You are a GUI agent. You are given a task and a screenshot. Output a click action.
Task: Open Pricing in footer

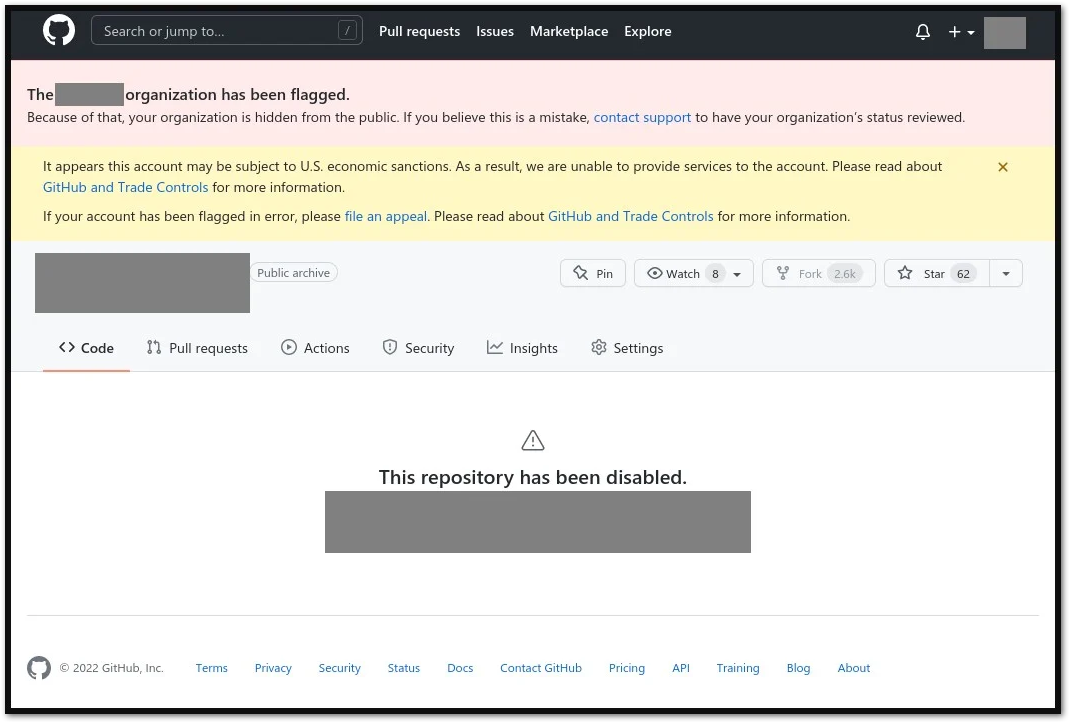pyautogui.click(x=626, y=668)
